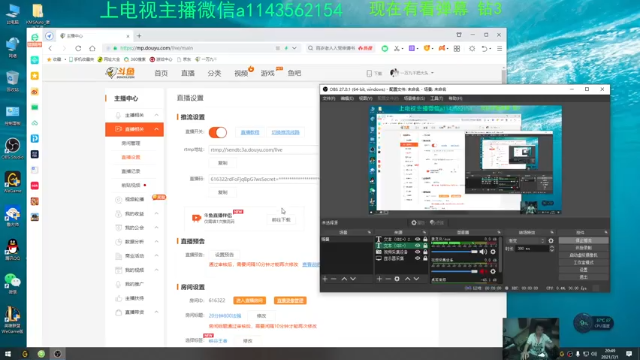Toggle lock on the selected 文本(GDI+) source

pyautogui.click(x=425, y=246)
